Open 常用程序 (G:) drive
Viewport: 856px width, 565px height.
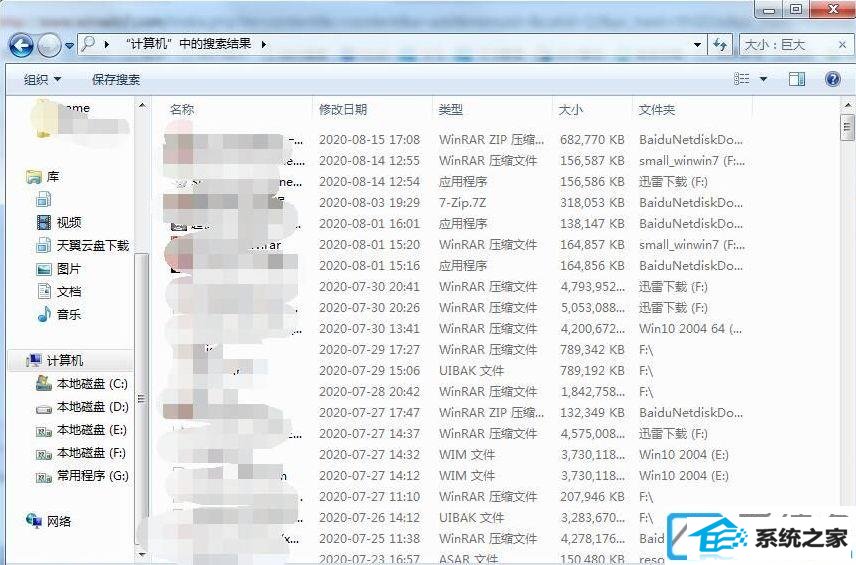[x=93, y=476]
